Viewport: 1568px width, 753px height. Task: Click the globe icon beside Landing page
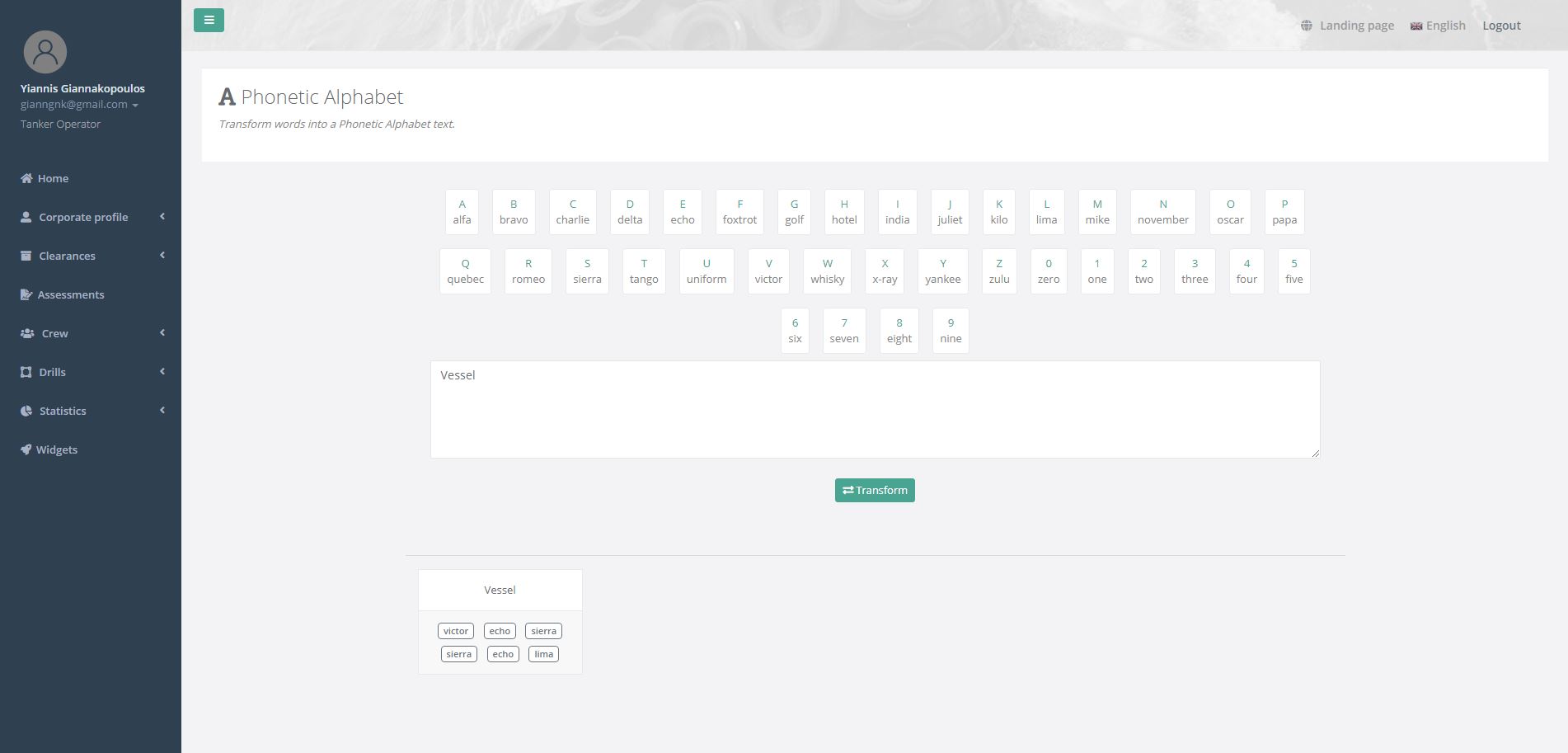1307,26
